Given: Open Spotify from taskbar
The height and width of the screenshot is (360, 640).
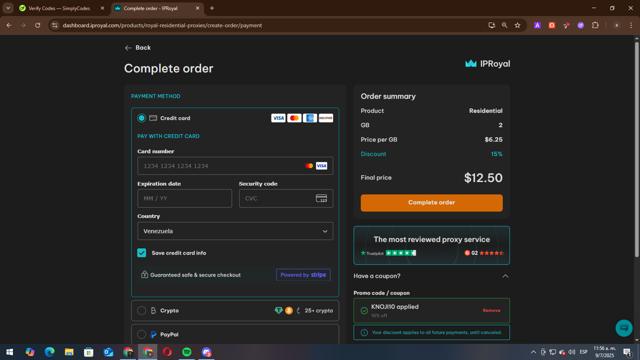Looking at the screenshot, I should tap(187, 352).
